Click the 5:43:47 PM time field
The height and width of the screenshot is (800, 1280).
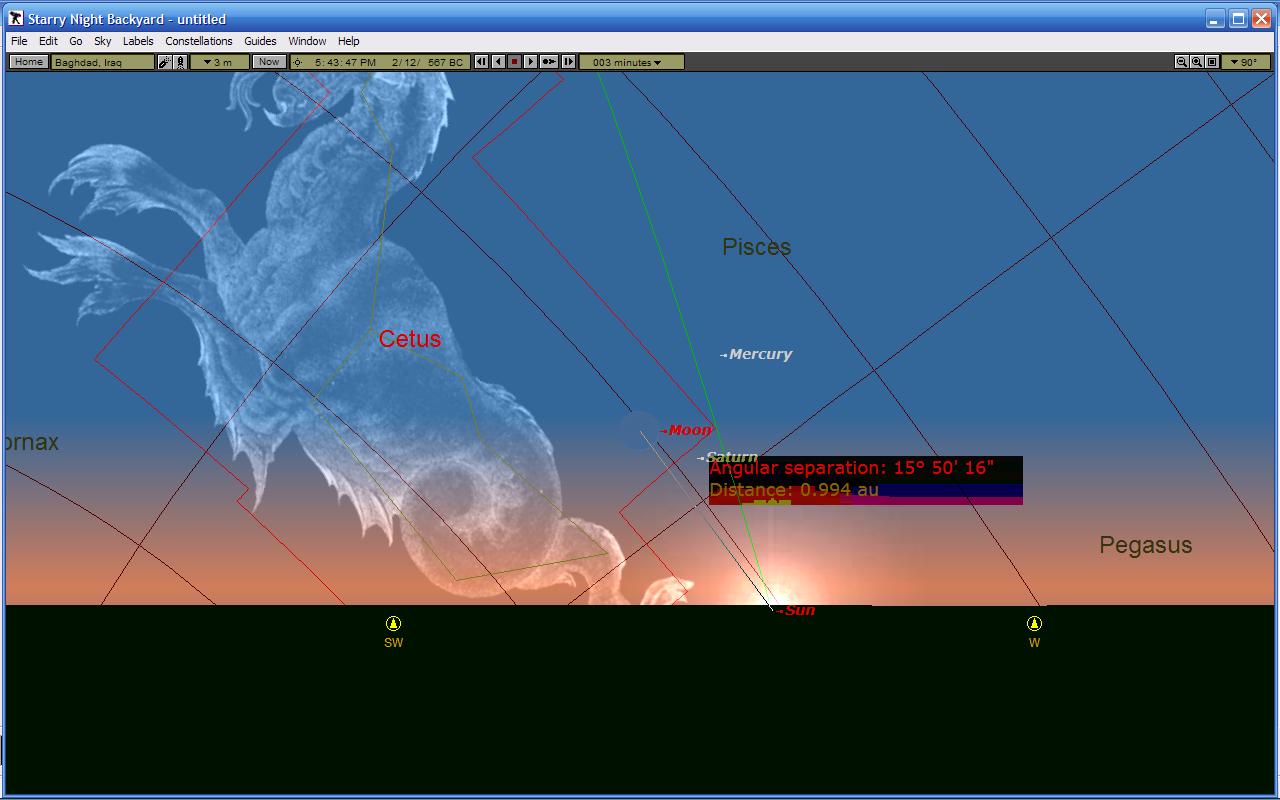[346, 62]
